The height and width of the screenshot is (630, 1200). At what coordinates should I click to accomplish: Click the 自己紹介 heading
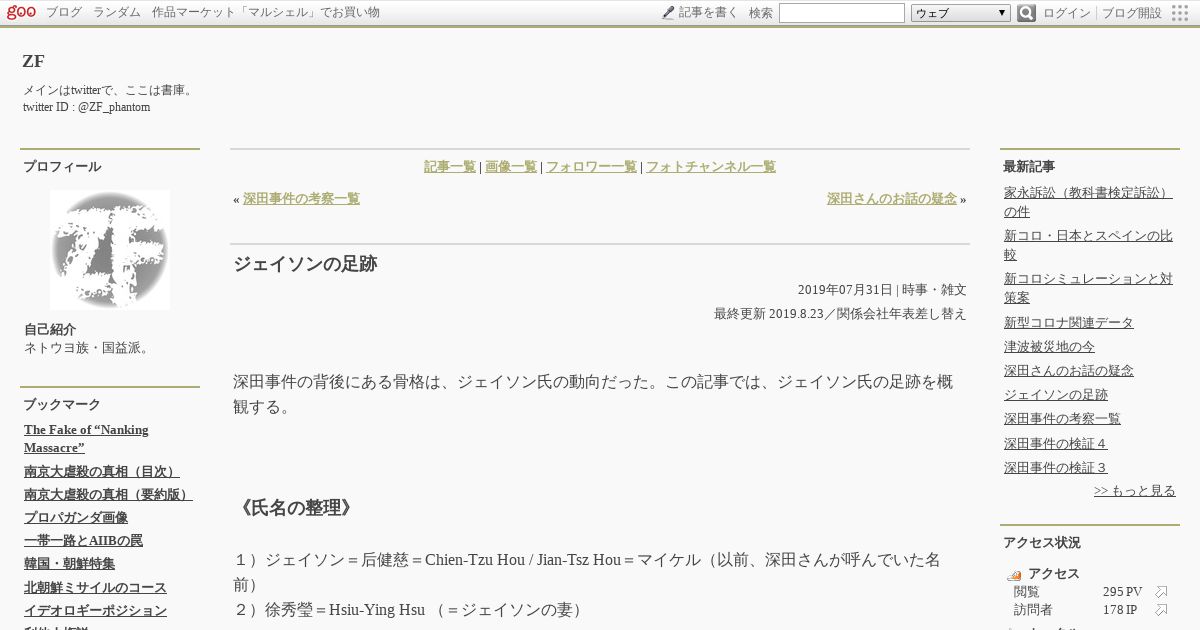pos(50,330)
